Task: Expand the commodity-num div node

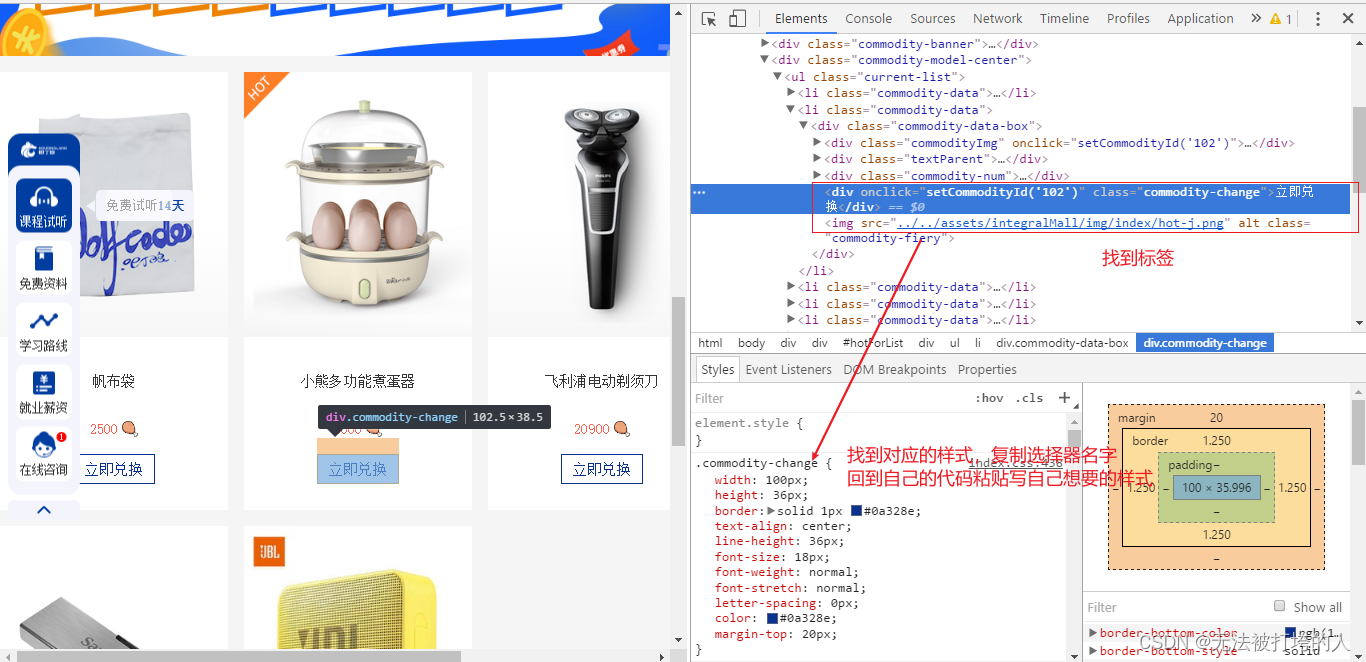Action: (x=817, y=176)
